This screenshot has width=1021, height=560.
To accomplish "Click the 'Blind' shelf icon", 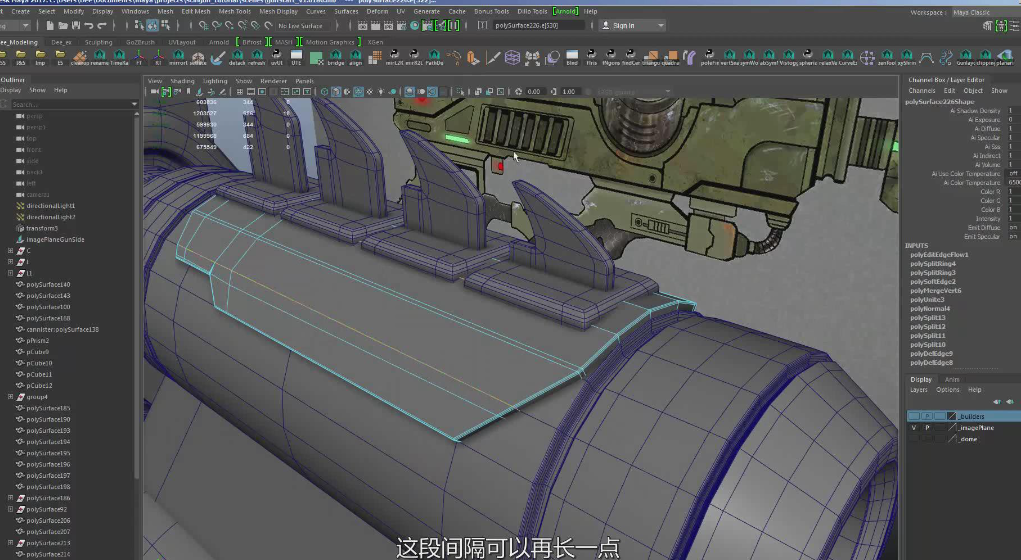I will 572,57.
